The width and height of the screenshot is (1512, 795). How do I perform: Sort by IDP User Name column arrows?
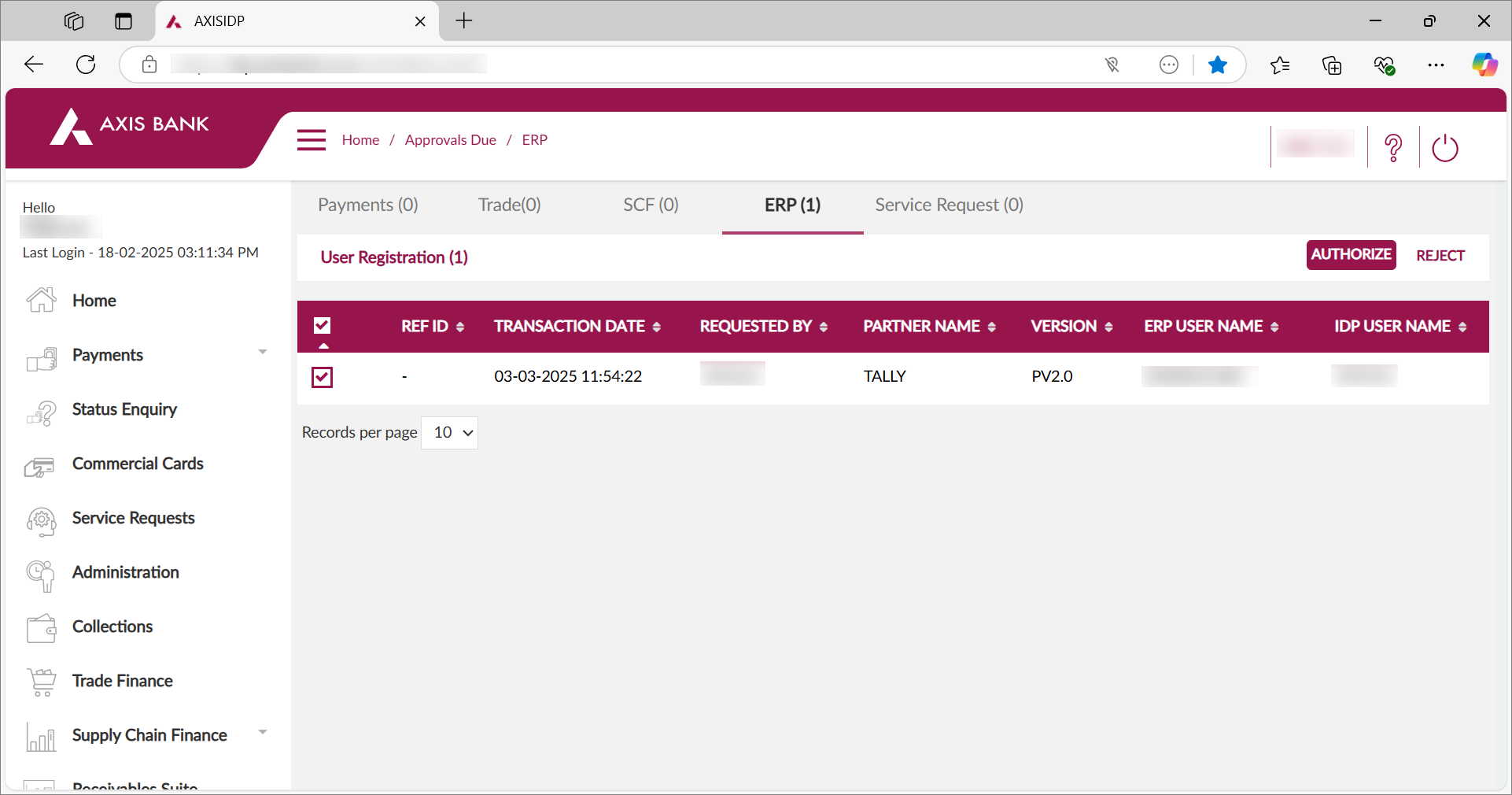1462,327
